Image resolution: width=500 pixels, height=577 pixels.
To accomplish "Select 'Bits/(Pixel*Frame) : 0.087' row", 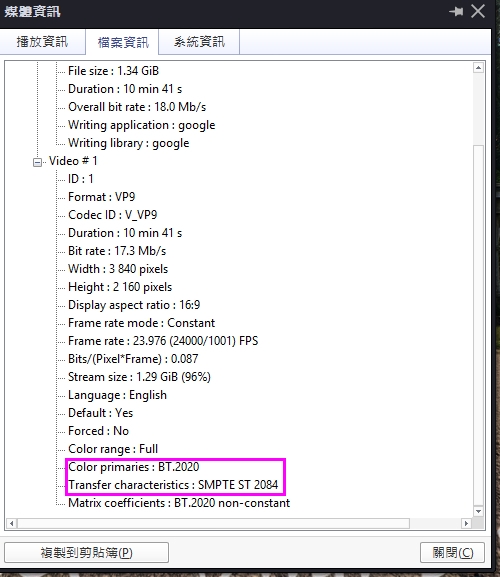I will [133, 359].
